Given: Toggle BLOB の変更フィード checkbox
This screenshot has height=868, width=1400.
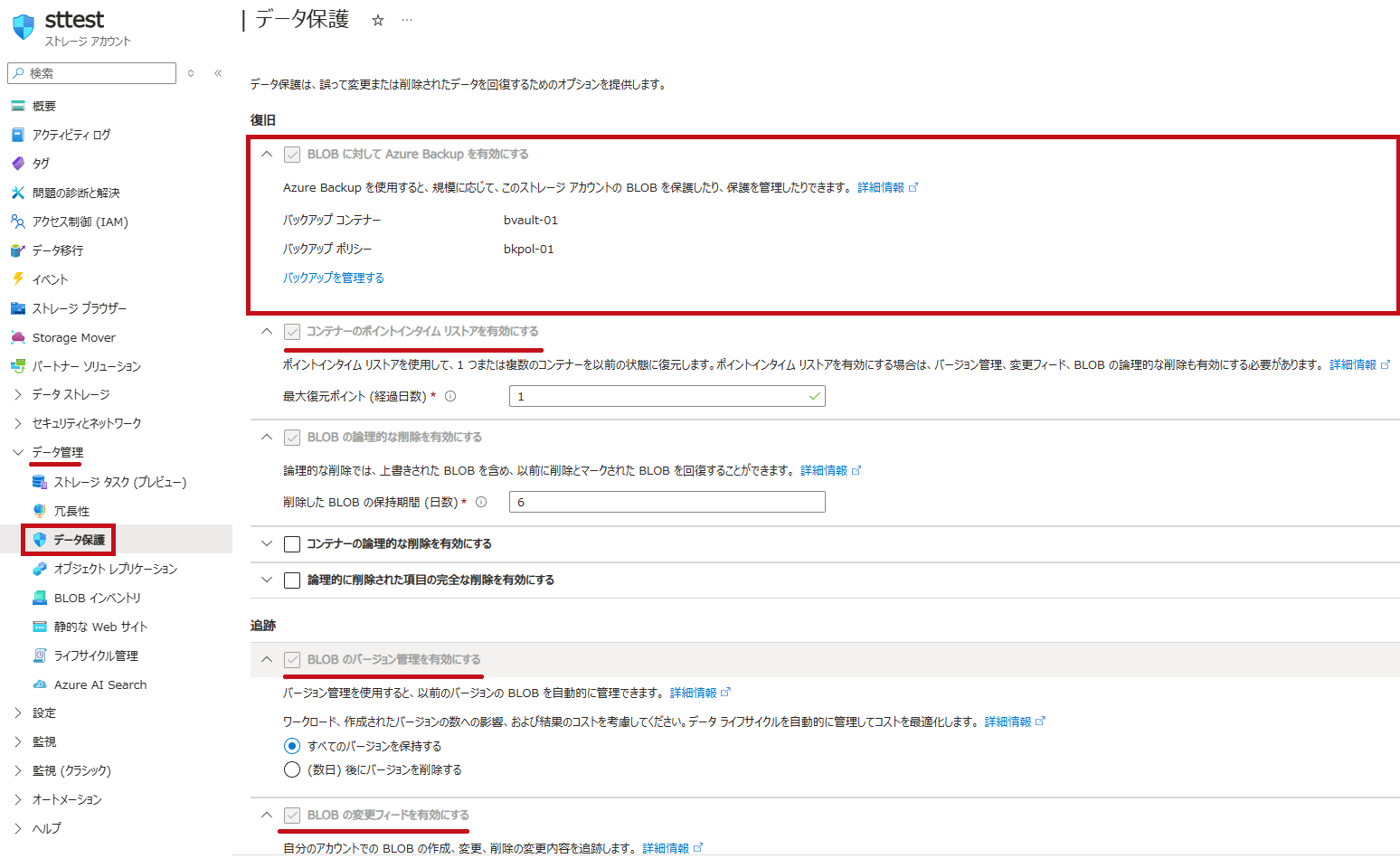Looking at the screenshot, I should click(x=292, y=816).
